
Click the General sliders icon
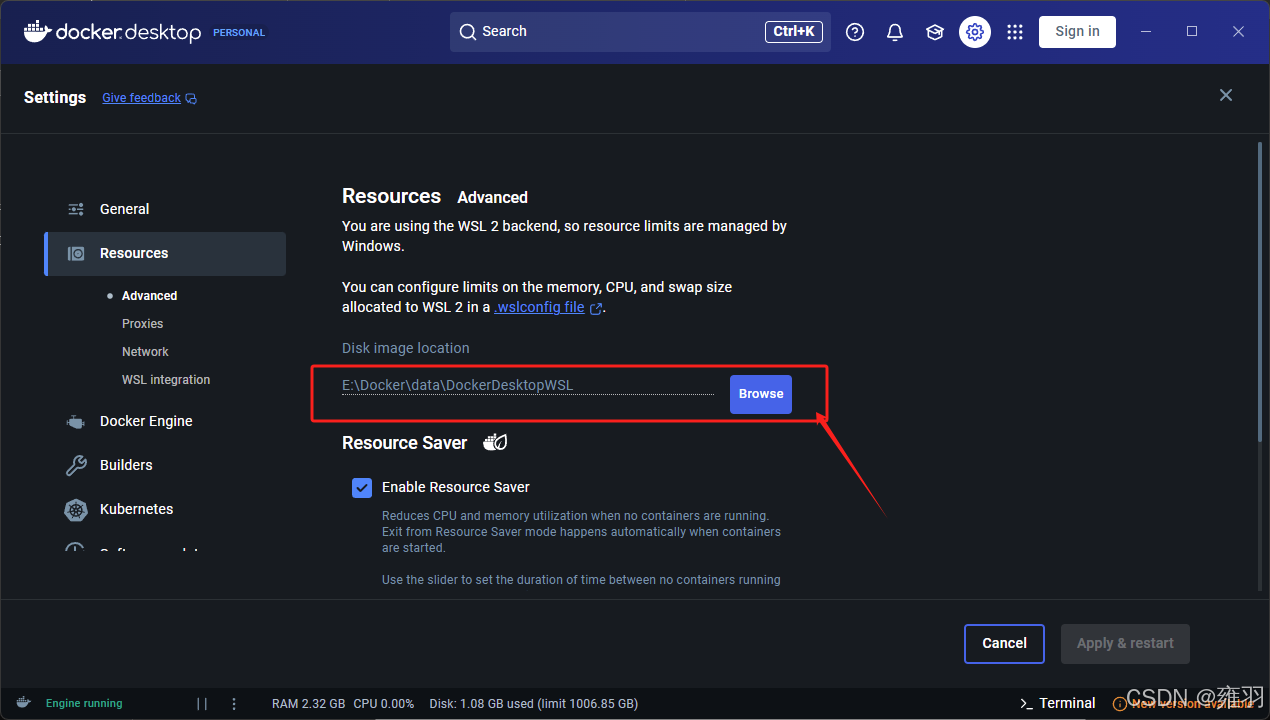pyautogui.click(x=76, y=209)
